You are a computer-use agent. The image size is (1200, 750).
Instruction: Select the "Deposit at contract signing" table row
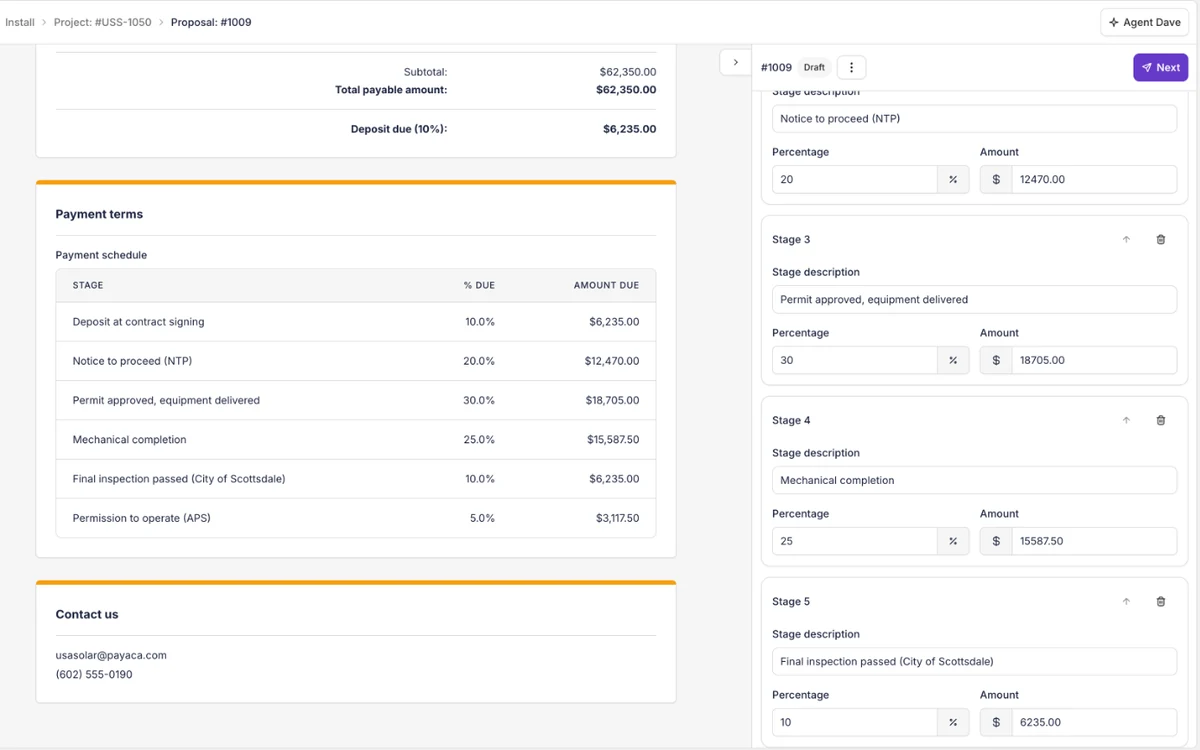click(356, 322)
